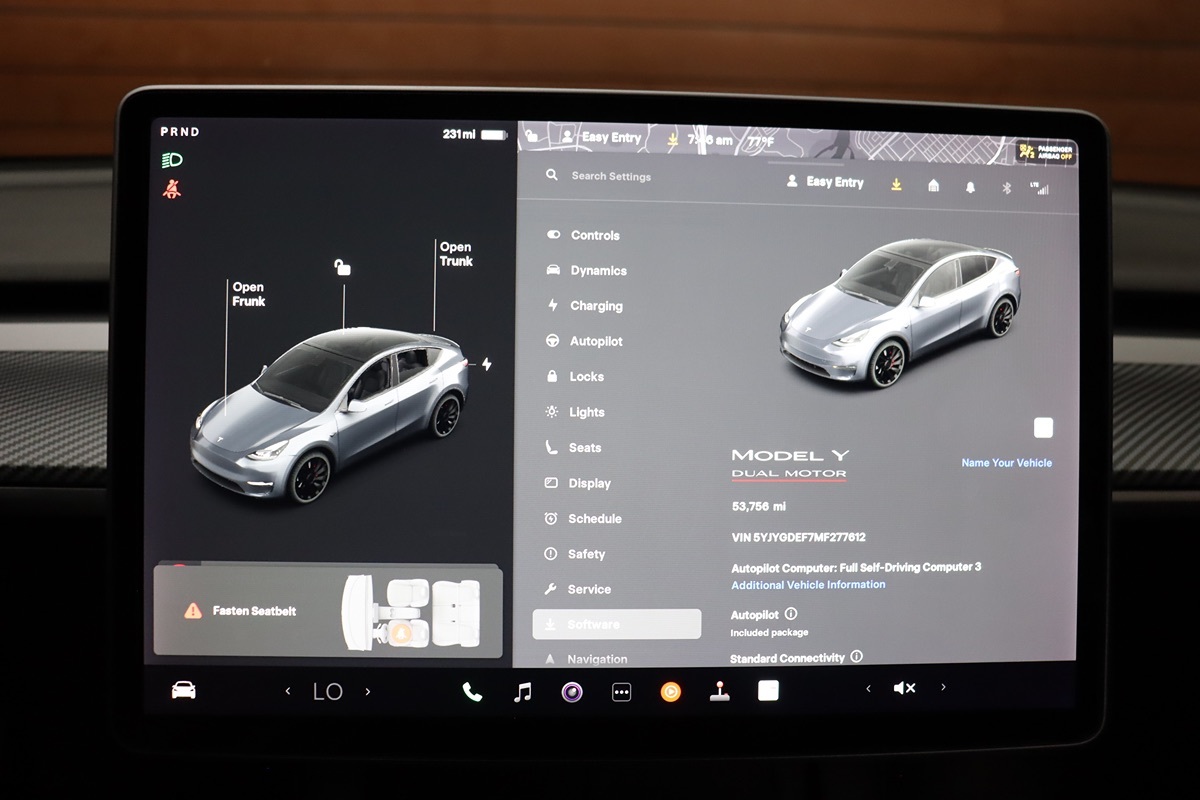Tap the white square above Name Your Vehicle

1043,428
